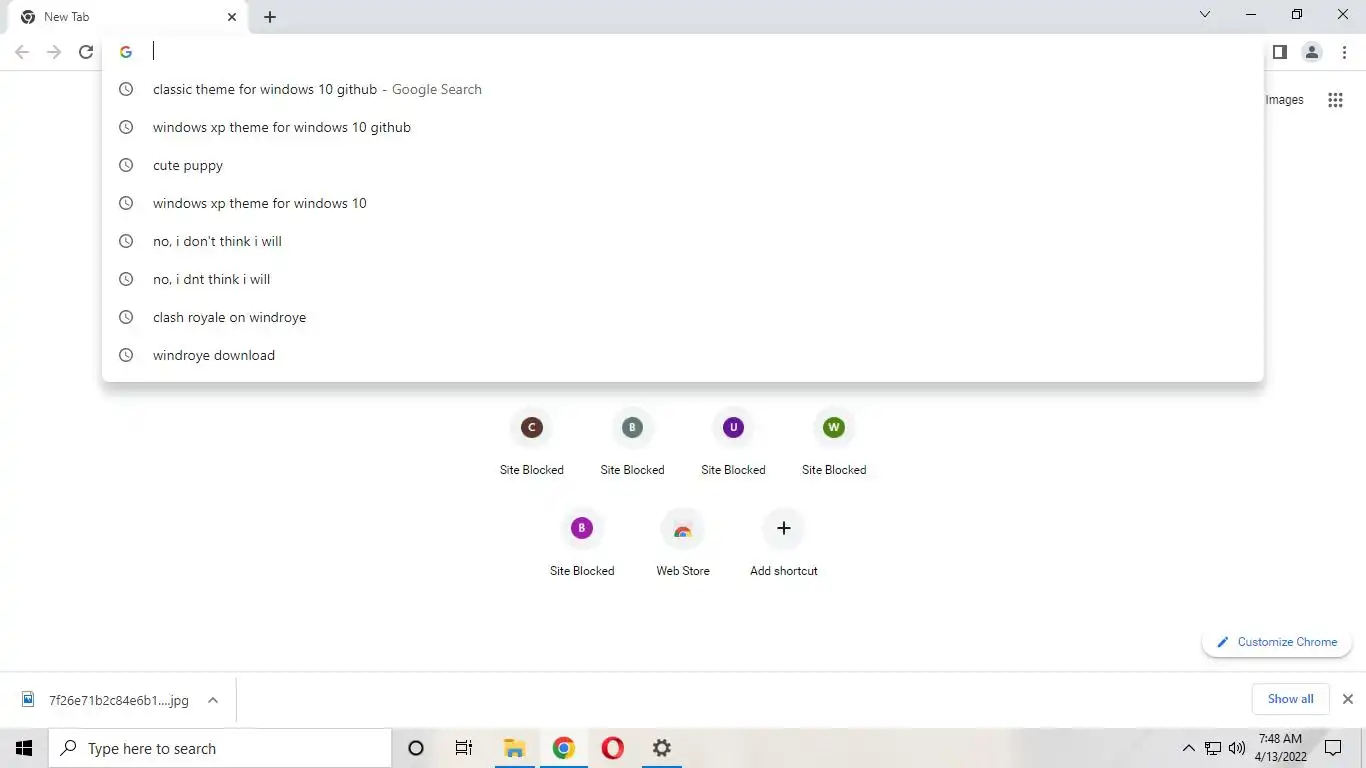Screen dimensions: 1366x768
Task: Open volume control tray icon
Action: click(x=1237, y=748)
